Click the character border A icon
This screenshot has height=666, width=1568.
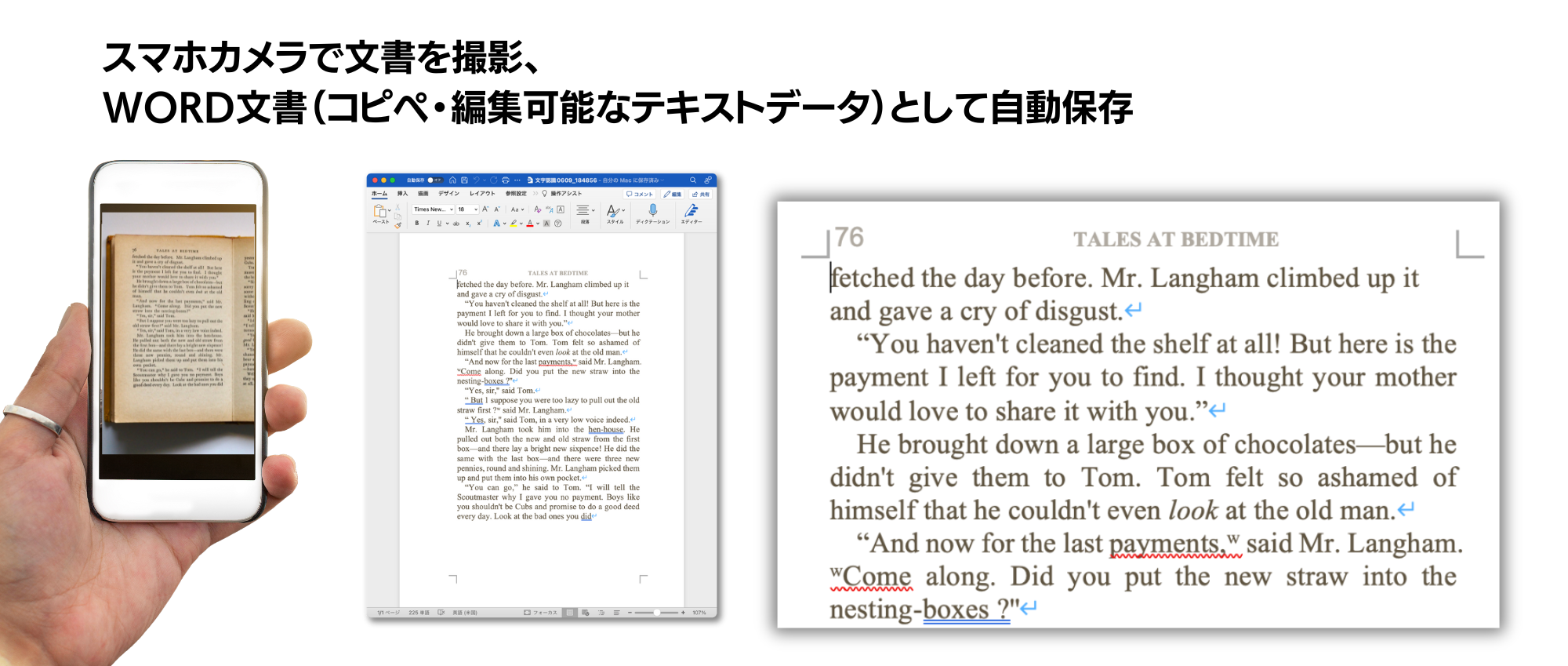tap(561, 209)
